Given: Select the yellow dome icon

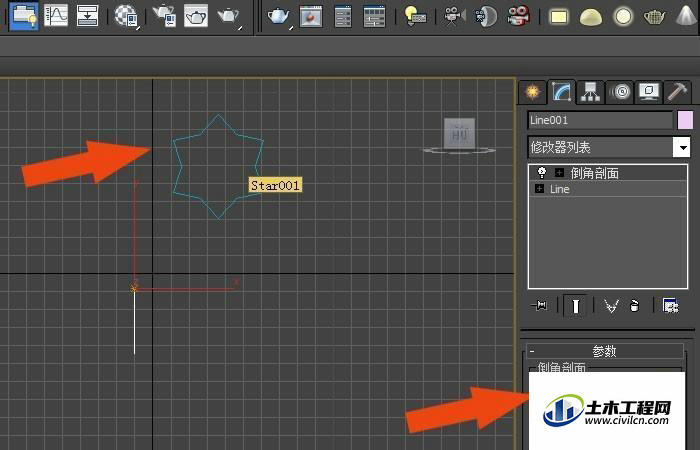Looking at the screenshot, I should tap(591, 17).
